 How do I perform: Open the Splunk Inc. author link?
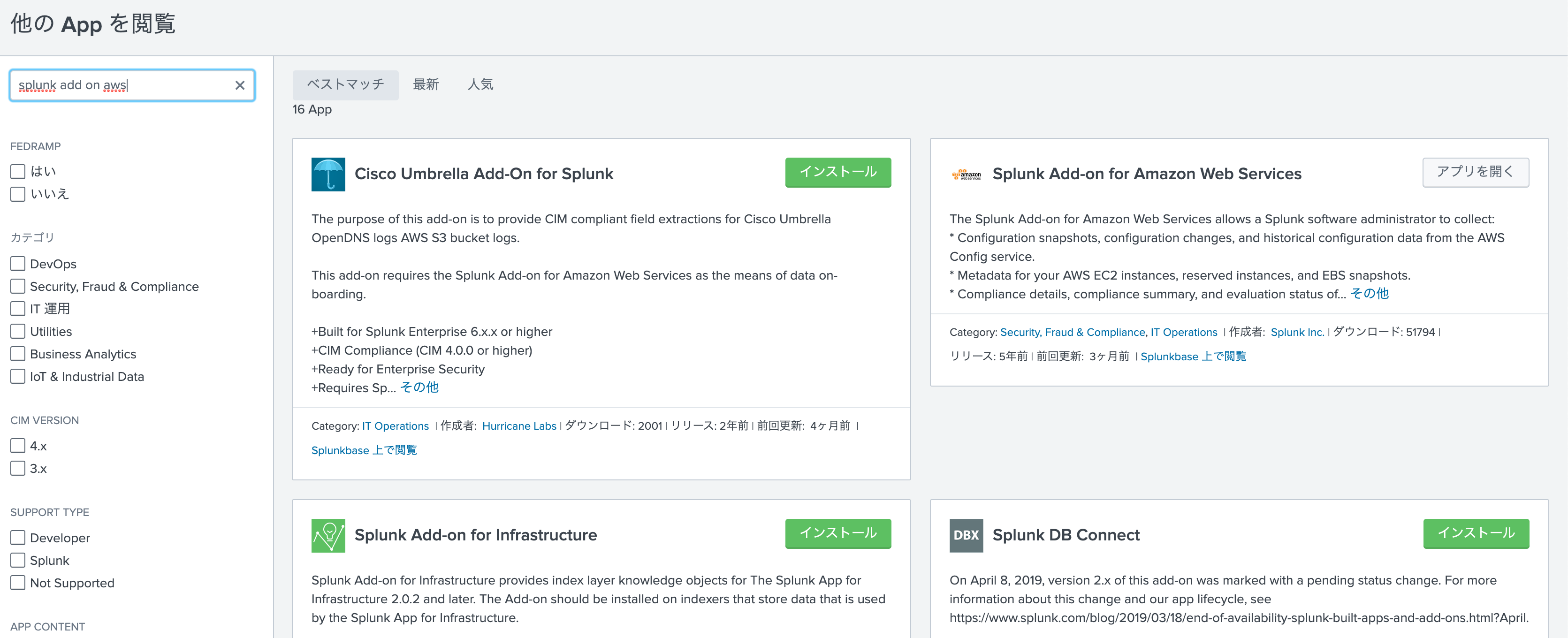pos(1297,333)
